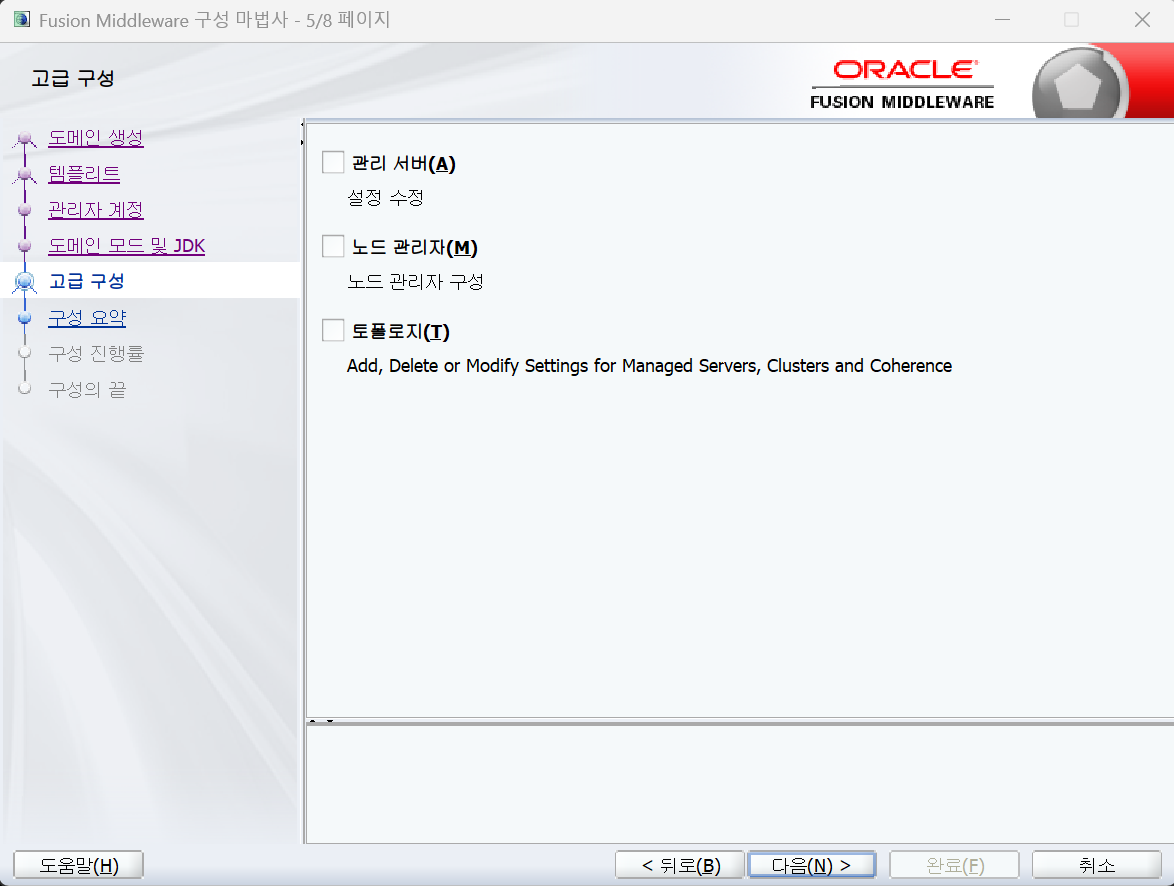Open the 템플리트 step link

84,174
